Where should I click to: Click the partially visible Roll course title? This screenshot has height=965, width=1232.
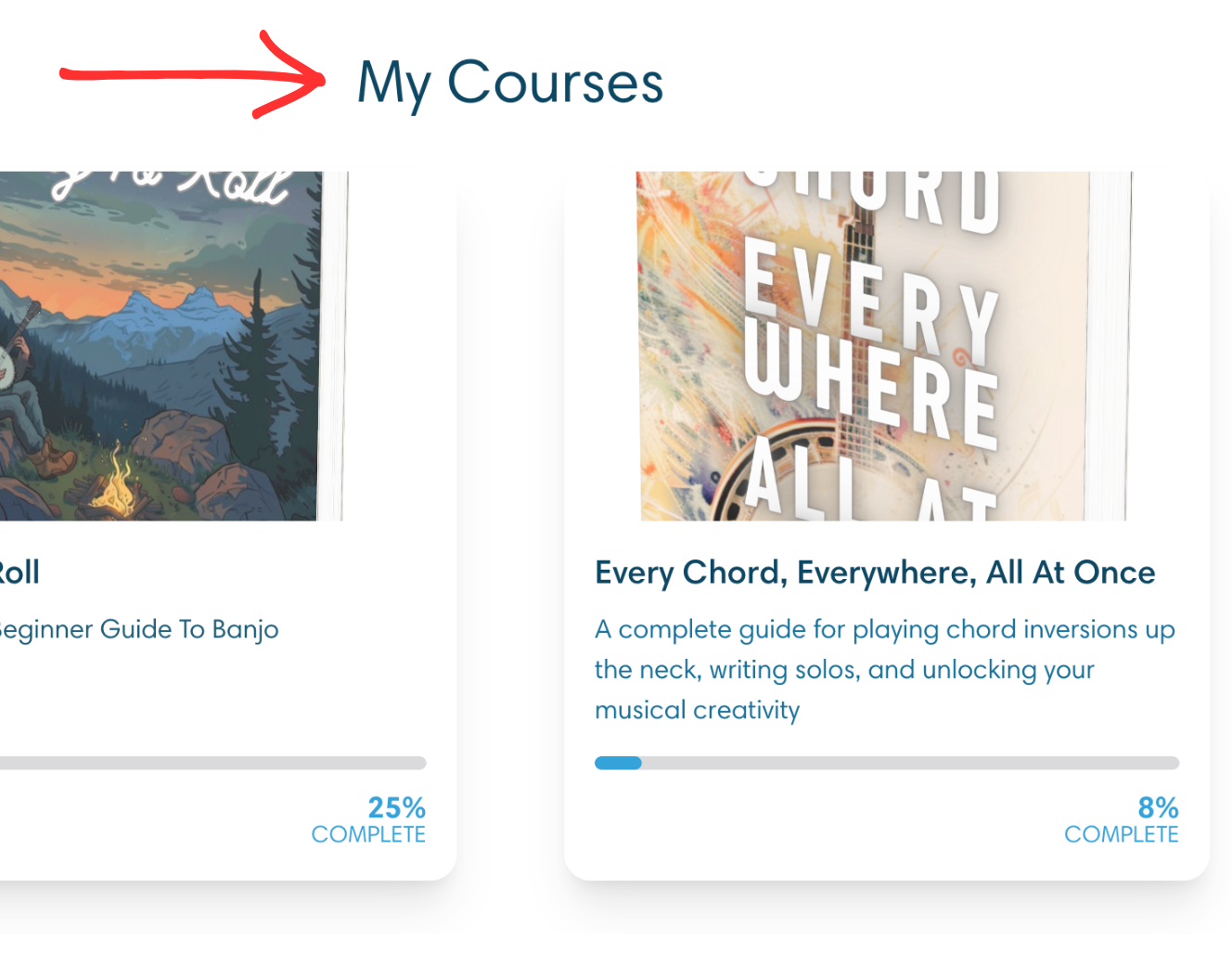(x=20, y=573)
